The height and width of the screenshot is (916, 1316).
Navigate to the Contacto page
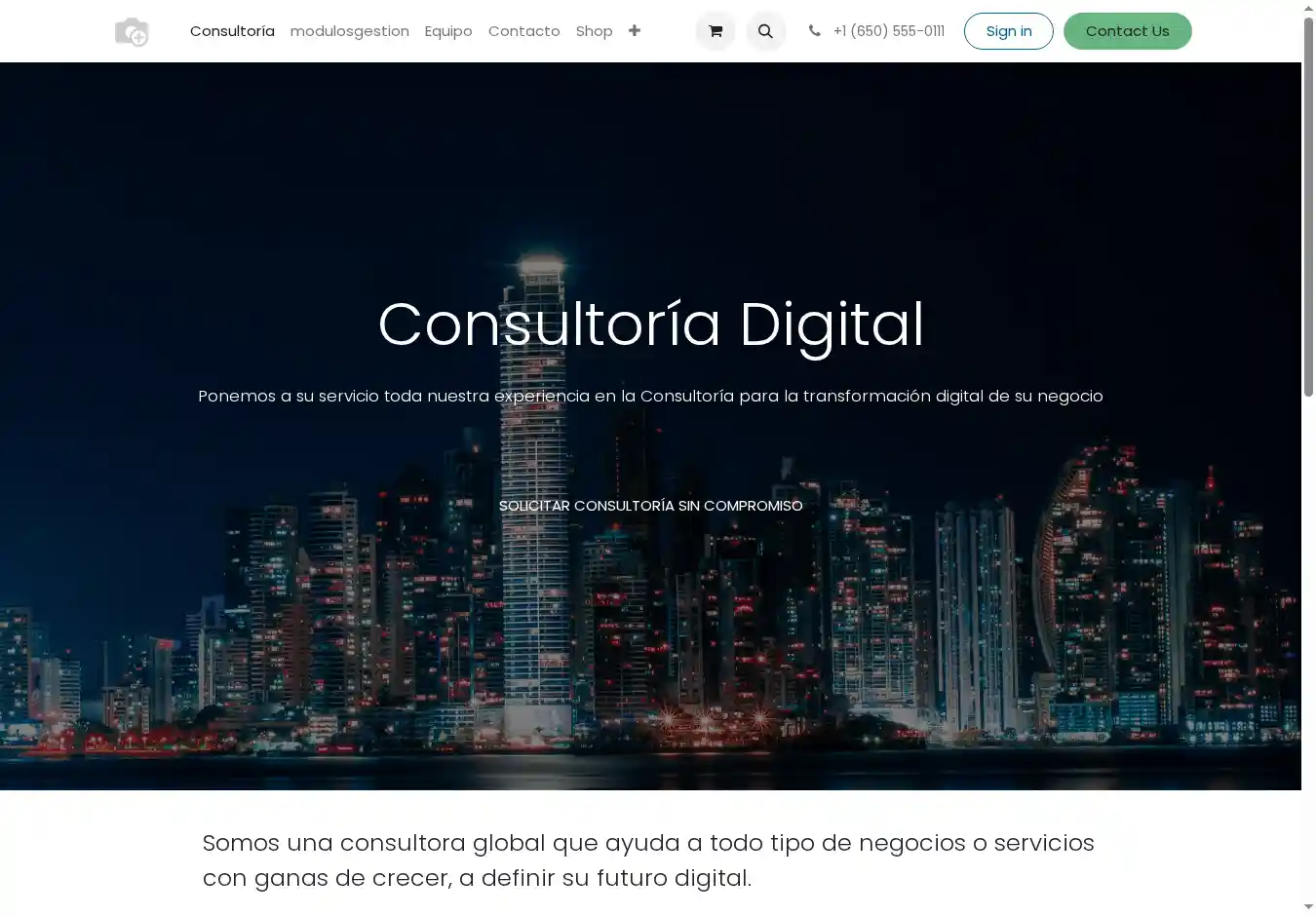click(523, 31)
